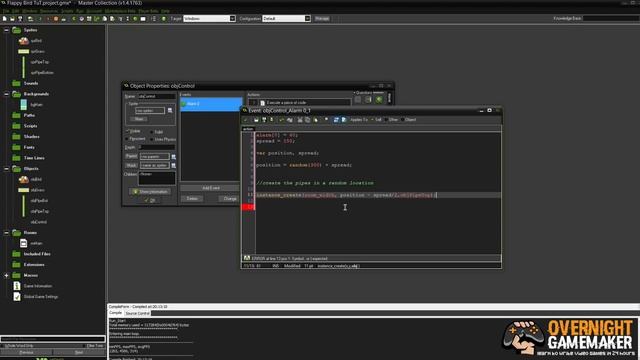Screen dimensions: 640x360
Task: Click the resource tree search field
Action: pyautogui.click(x=53, y=339)
